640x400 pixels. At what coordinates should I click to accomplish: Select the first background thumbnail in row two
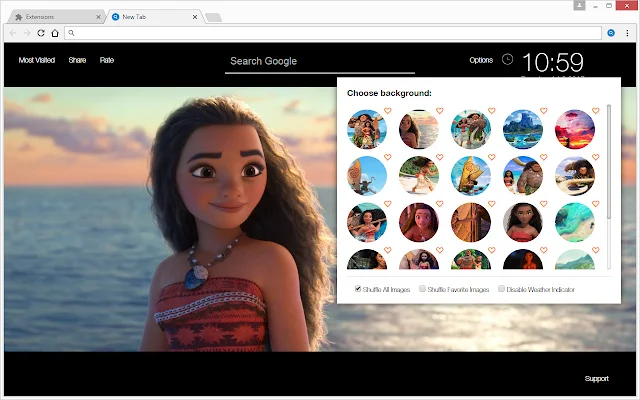tap(367, 176)
